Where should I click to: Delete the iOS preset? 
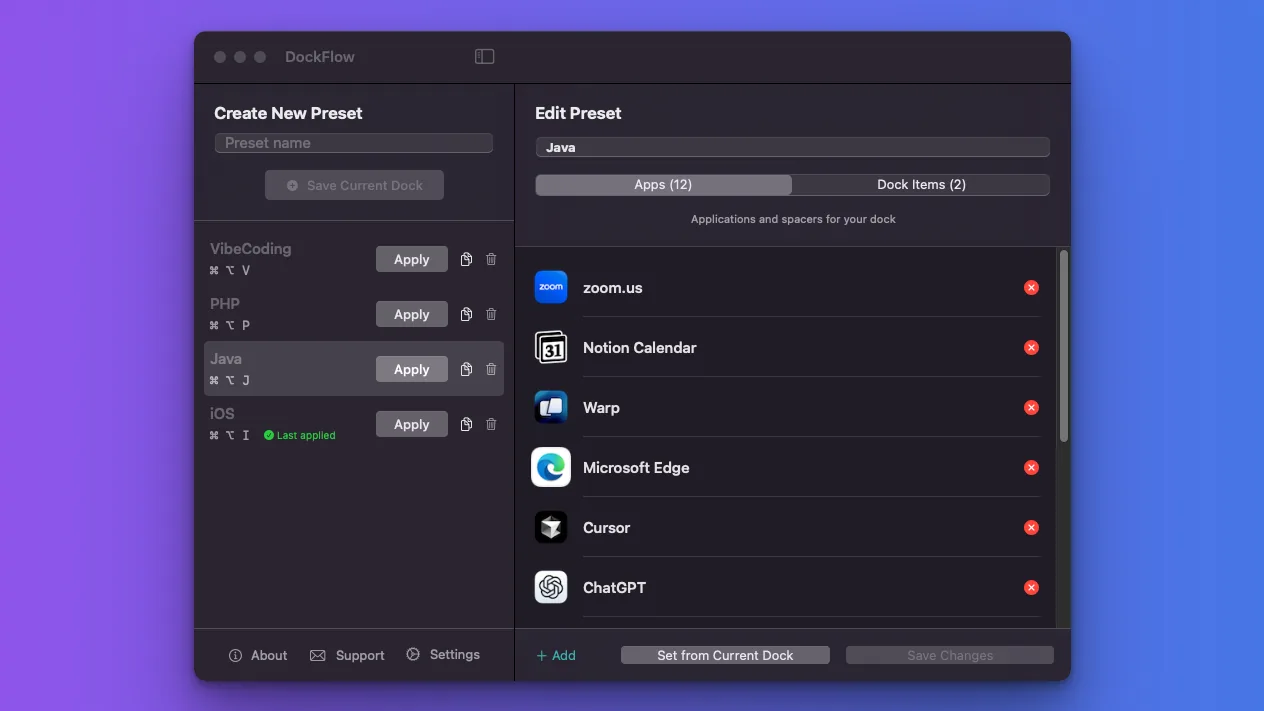(491, 424)
